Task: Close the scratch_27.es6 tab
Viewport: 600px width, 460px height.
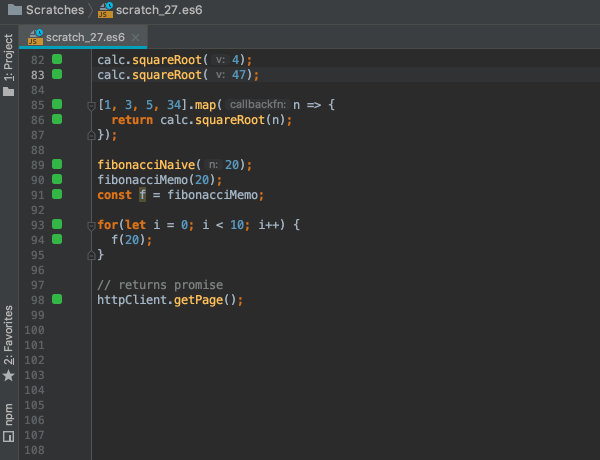Action: [x=135, y=38]
